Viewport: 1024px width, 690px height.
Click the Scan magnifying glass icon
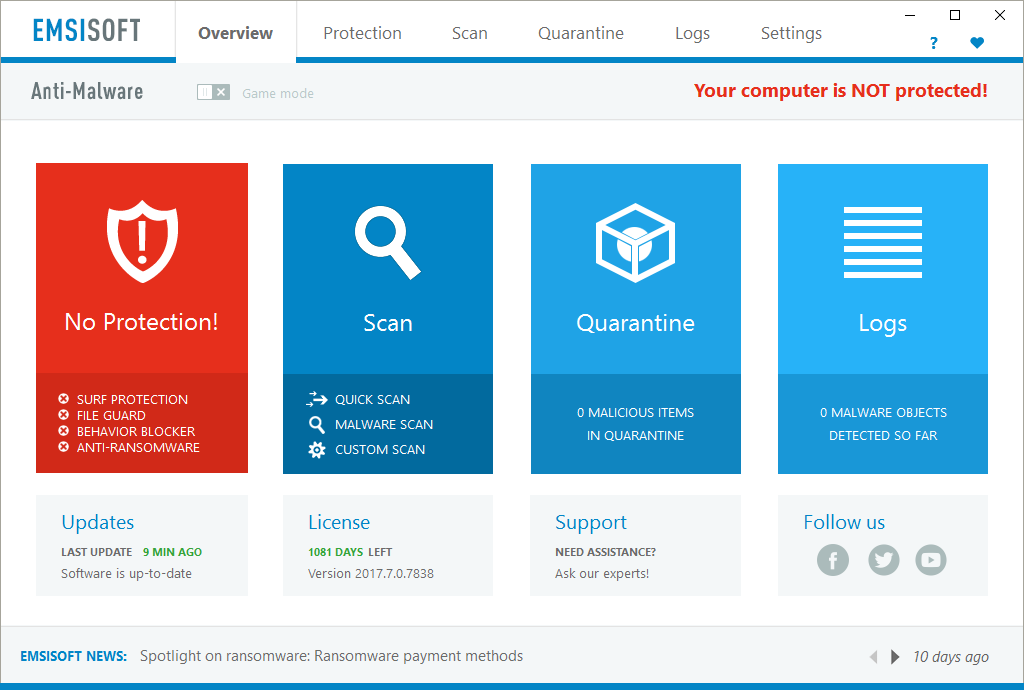[388, 242]
